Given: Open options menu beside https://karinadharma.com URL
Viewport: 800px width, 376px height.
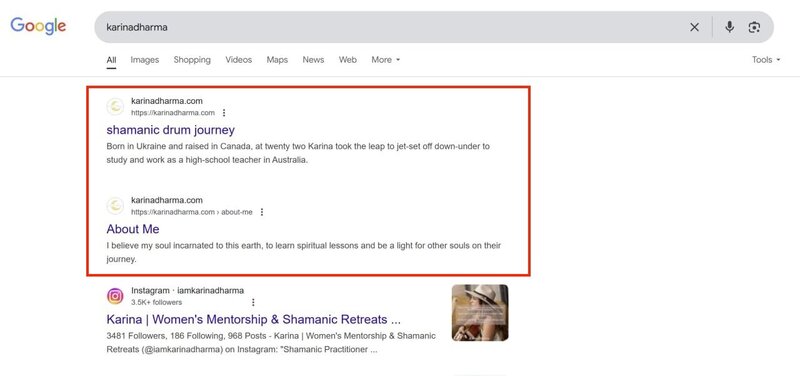Looking at the screenshot, I should click(x=223, y=113).
